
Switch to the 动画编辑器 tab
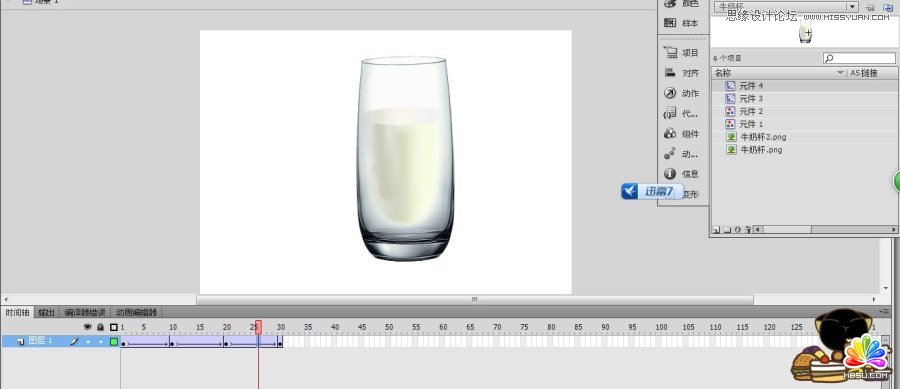(137, 313)
